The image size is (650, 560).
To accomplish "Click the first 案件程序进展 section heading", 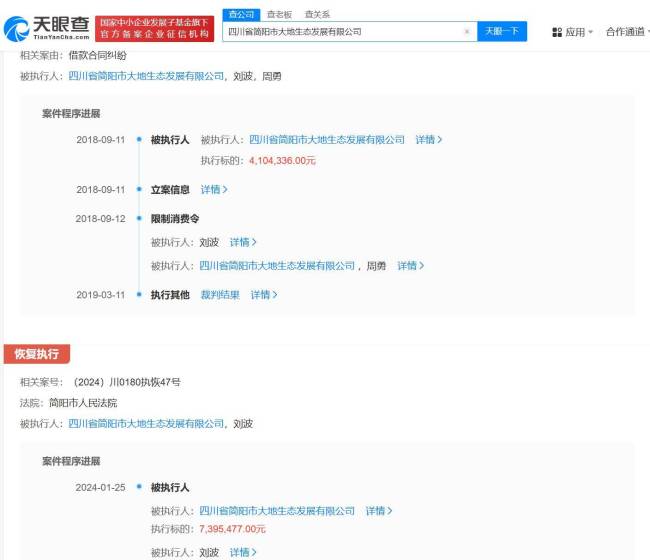I will coord(71,114).
